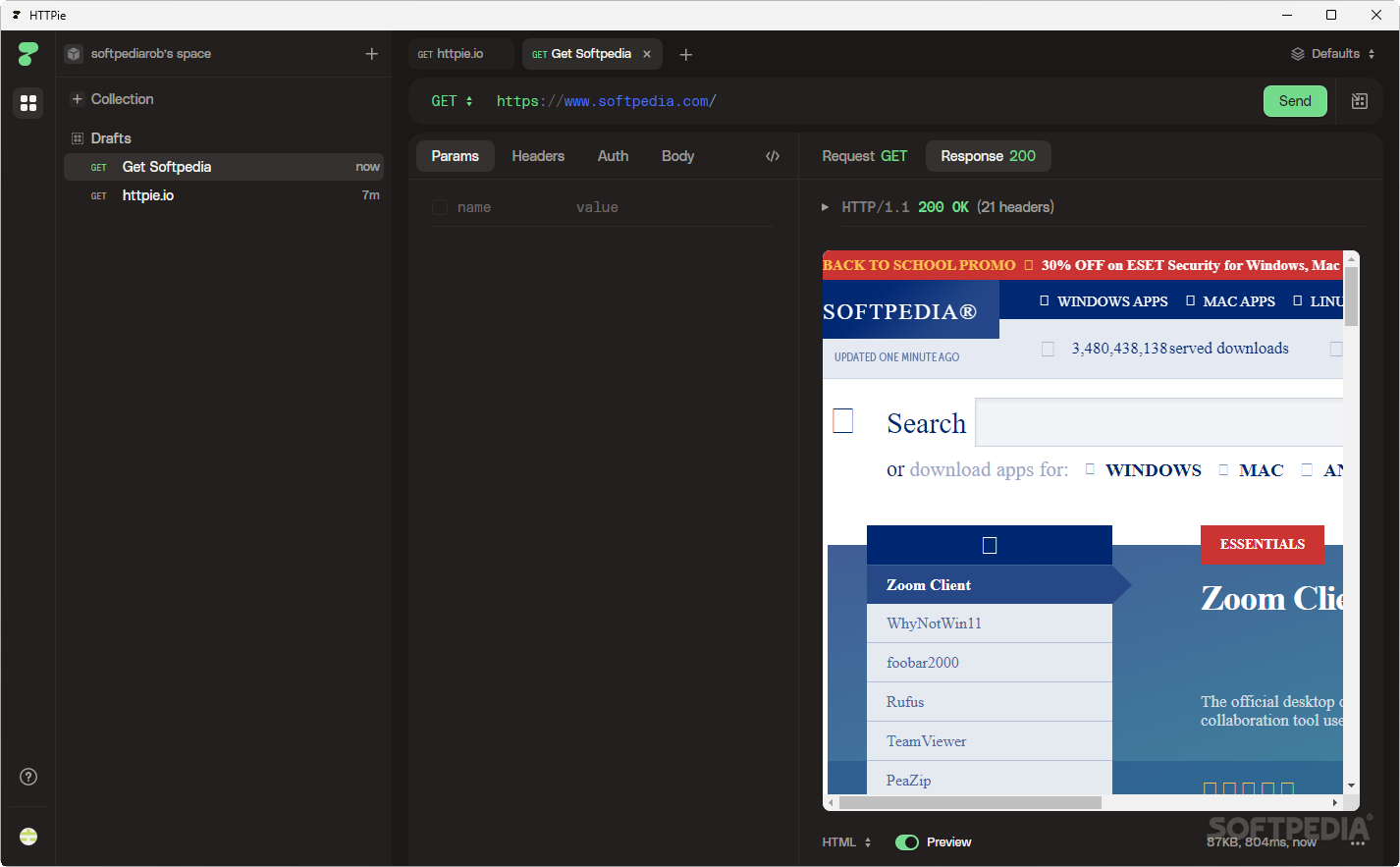Open the help question mark icon
The height and width of the screenshot is (867, 1400).
[x=28, y=777]
